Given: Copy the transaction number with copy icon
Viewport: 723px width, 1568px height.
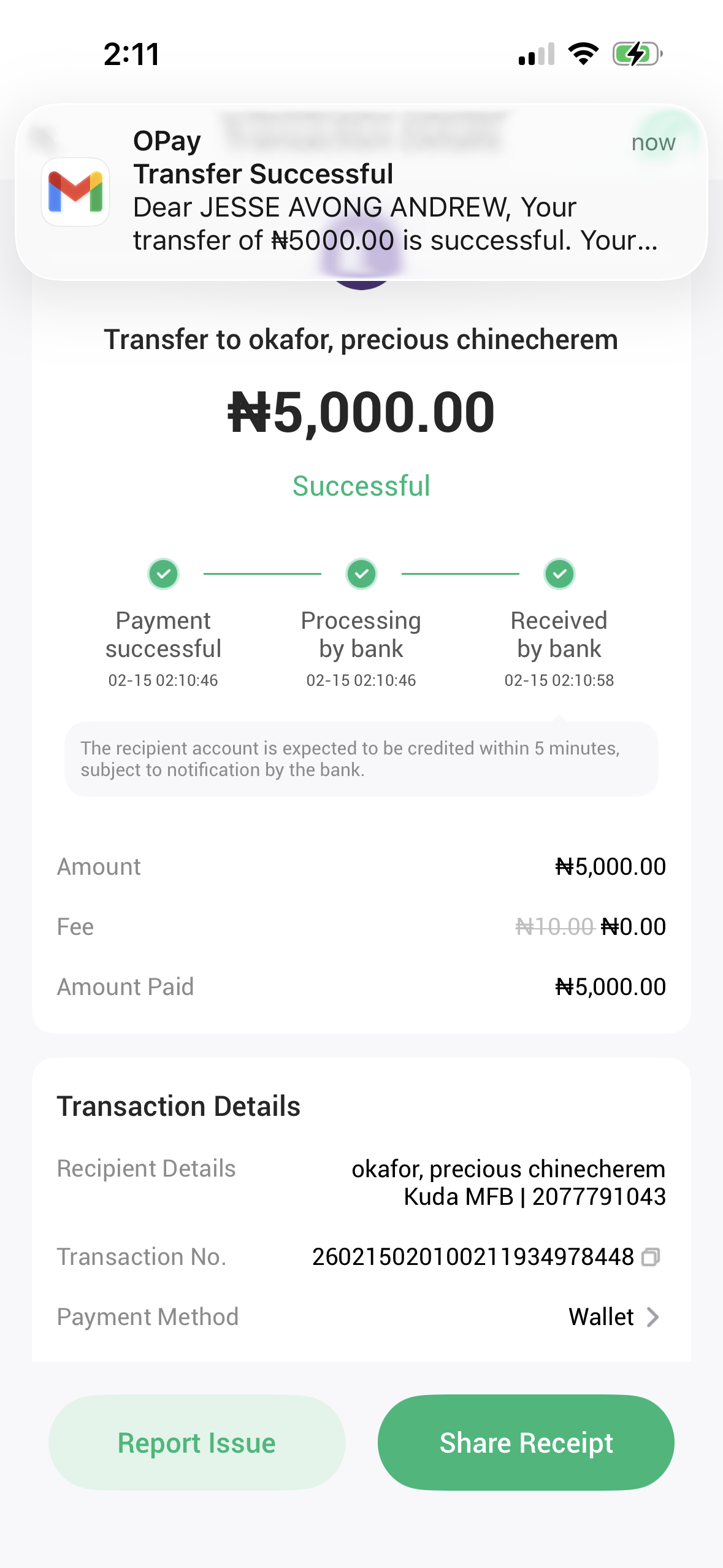Looking at the screenshot, I should (x=650, y=1257).
